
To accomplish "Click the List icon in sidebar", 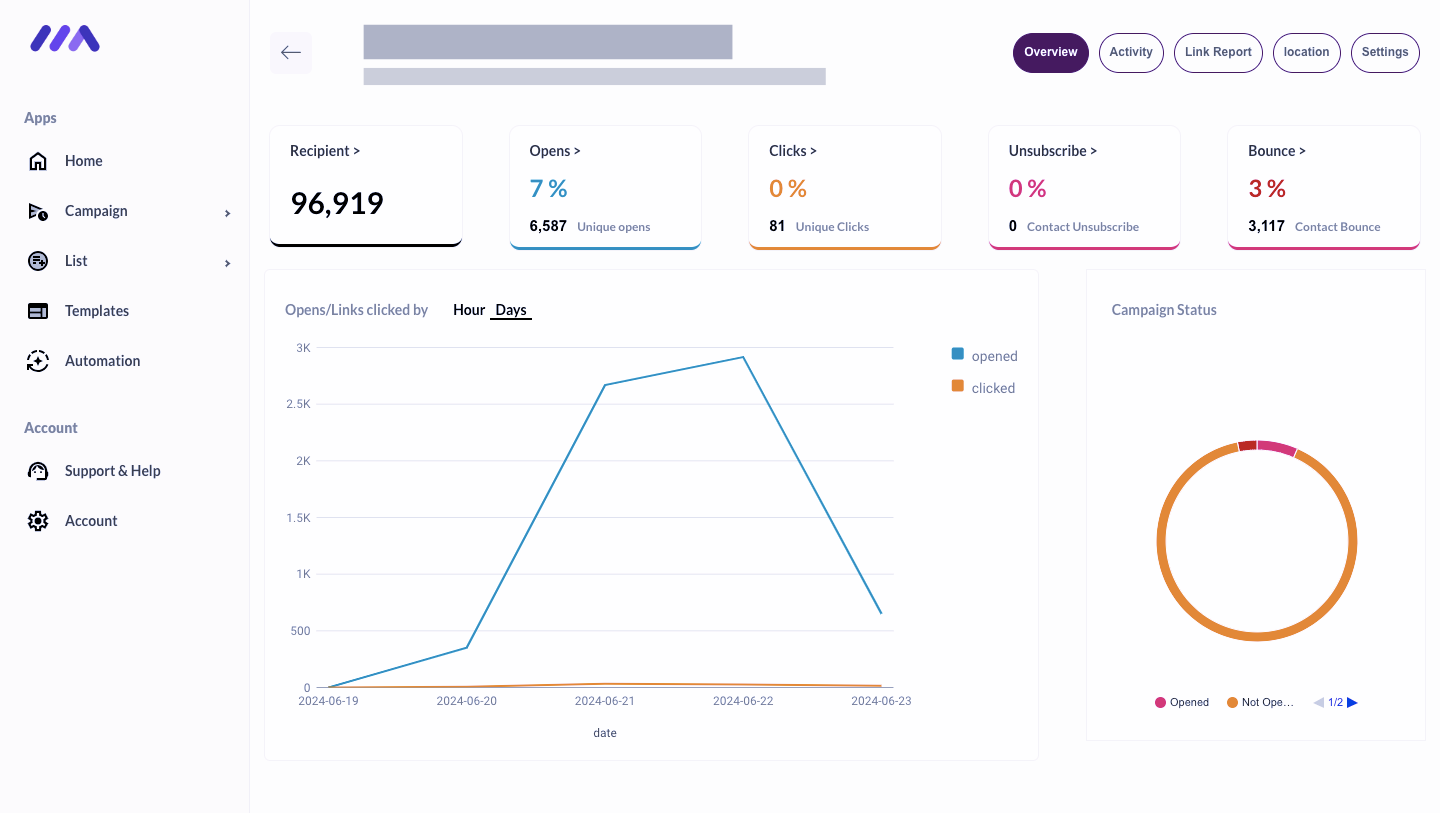I will pos(38,261).
